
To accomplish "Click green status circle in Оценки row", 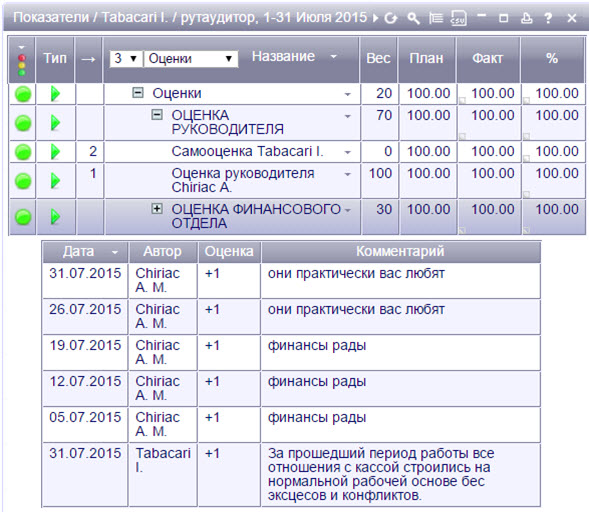I will (23, 94).
